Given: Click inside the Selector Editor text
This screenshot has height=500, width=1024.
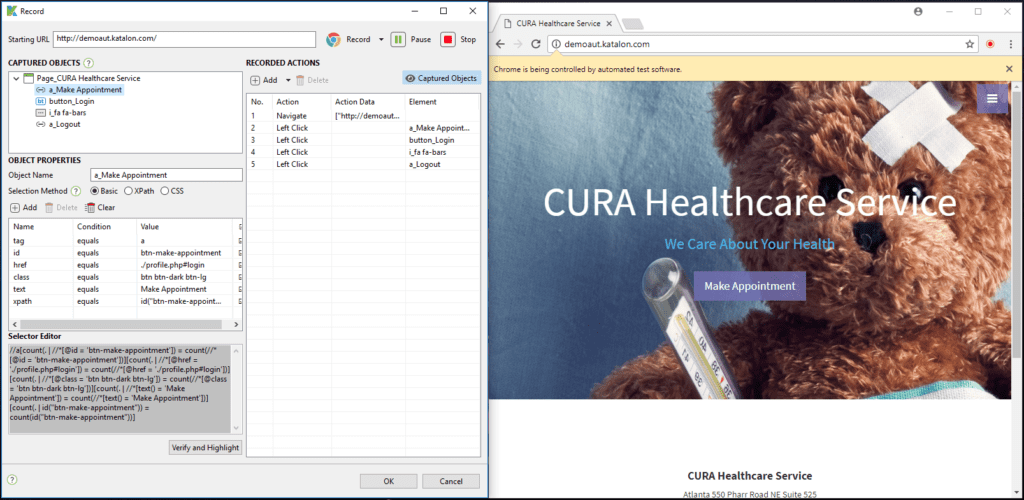Looking at the screenshot, I should point(120,387).
